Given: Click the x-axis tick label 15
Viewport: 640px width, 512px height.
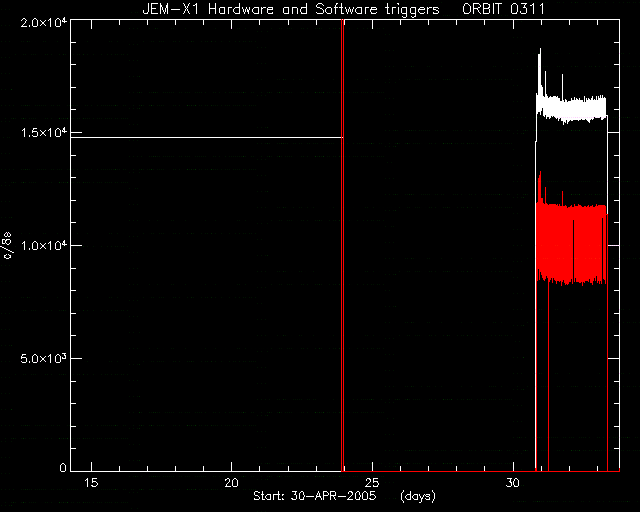Looking at the screenshot, I should [91, 483].
